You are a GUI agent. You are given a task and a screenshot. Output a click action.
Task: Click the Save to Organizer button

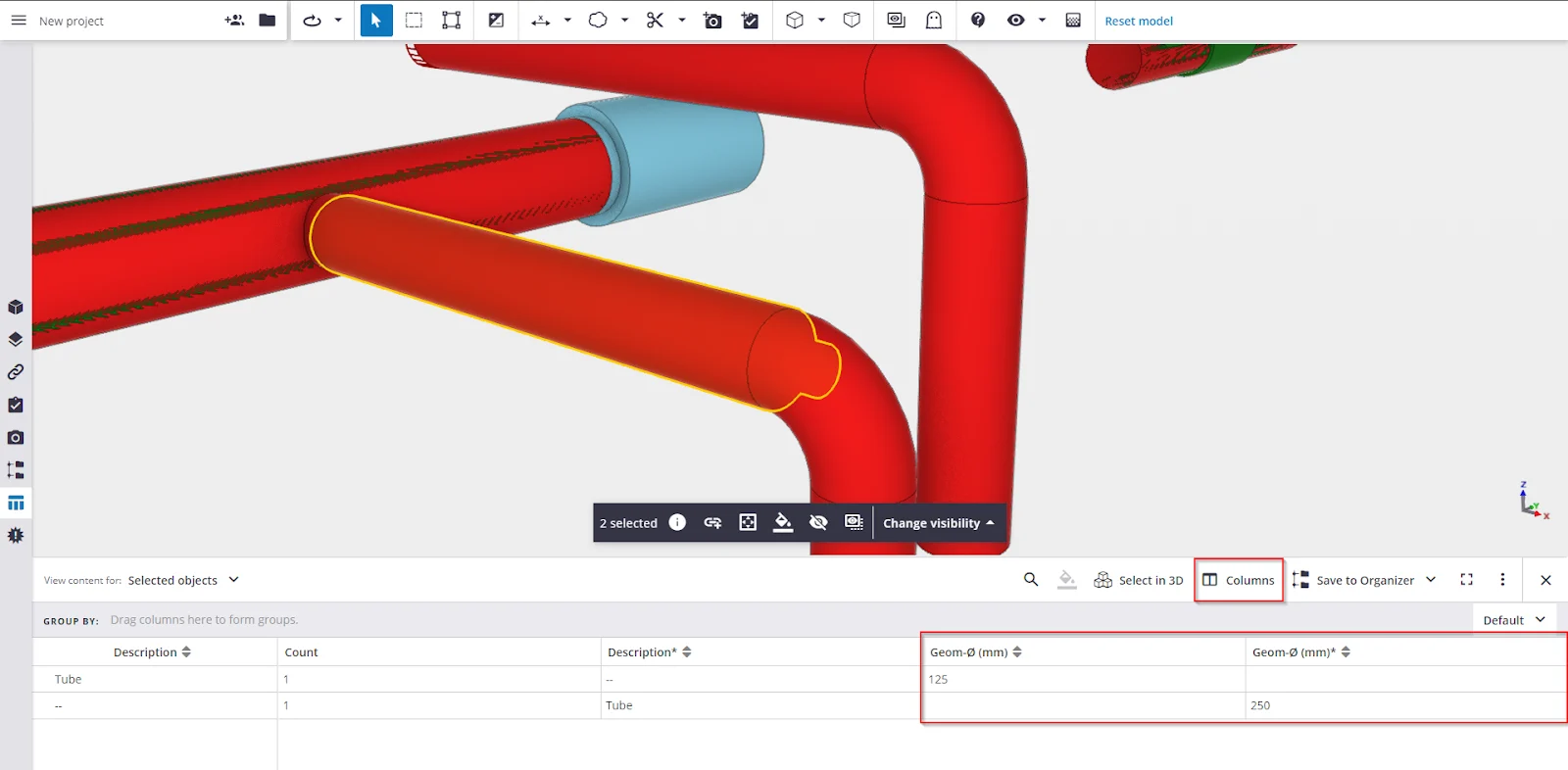pyautogui.click(x=1353, y=580)
